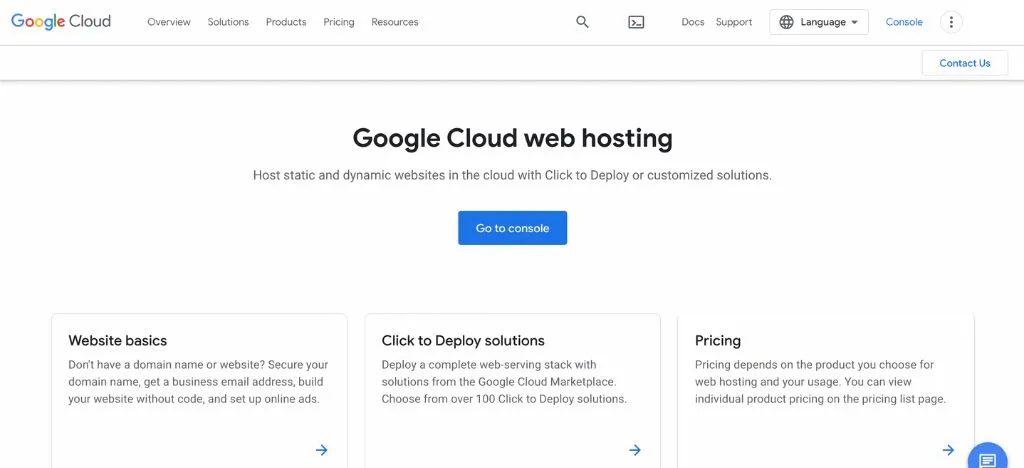The height and width of the screenshot is (468, 1024).
Task: Select the Click to Deploy solutions heading
Action: pyautogui.click(x=463, y=341)
